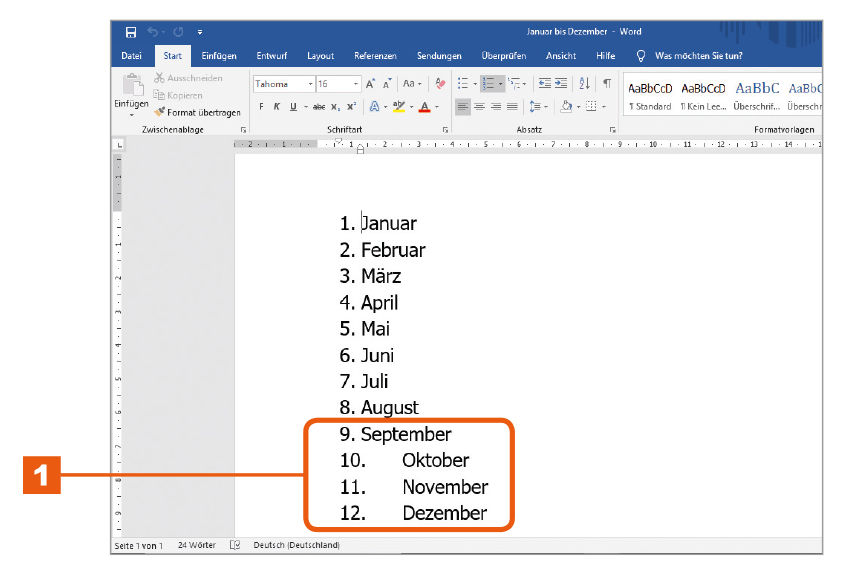850x573 pixels.
Task: Toggle italic with the K button
Action: point(277,107)
